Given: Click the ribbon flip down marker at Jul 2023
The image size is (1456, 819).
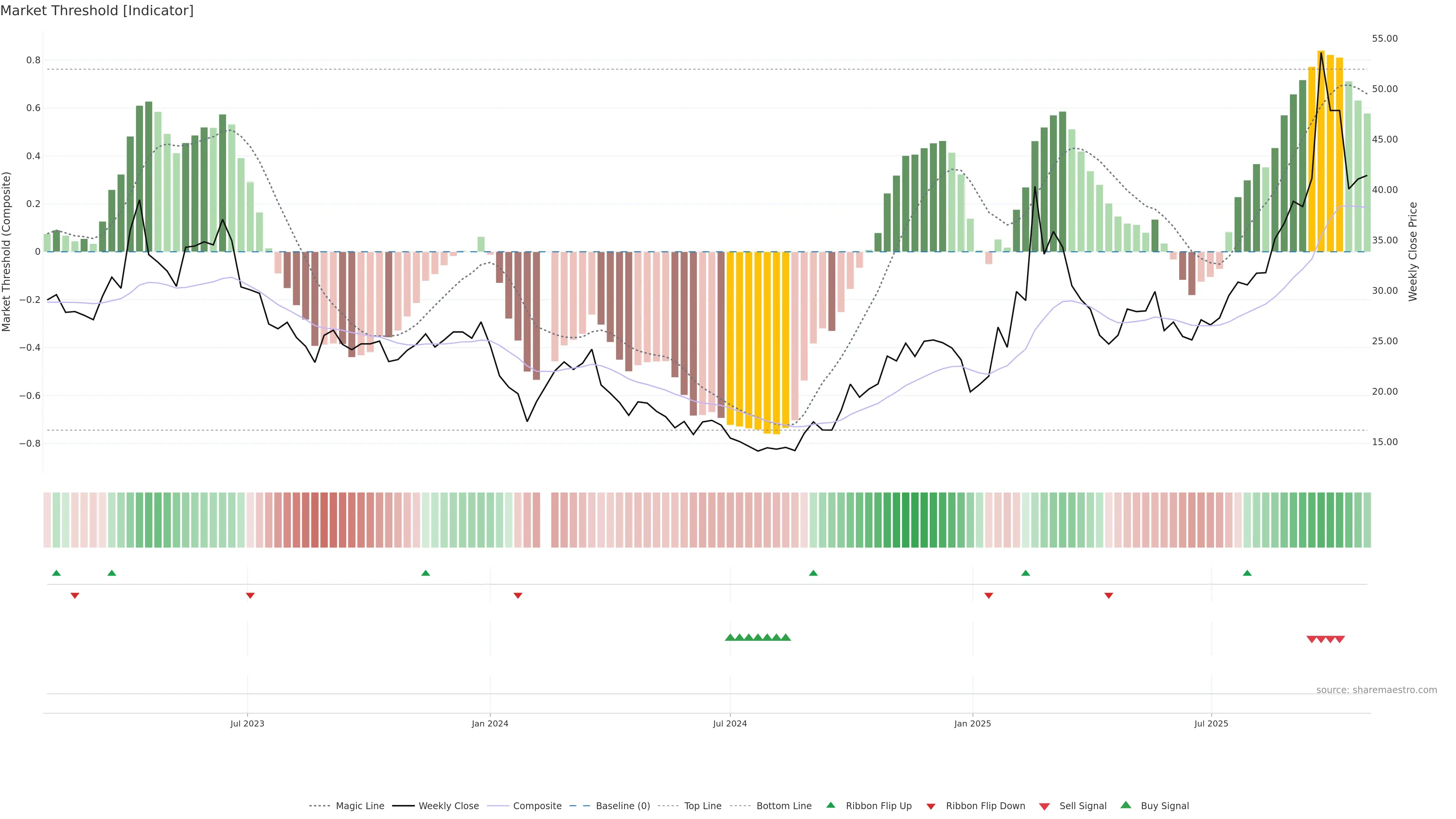Looking at the screenshot, I should [x=250, y=595].
